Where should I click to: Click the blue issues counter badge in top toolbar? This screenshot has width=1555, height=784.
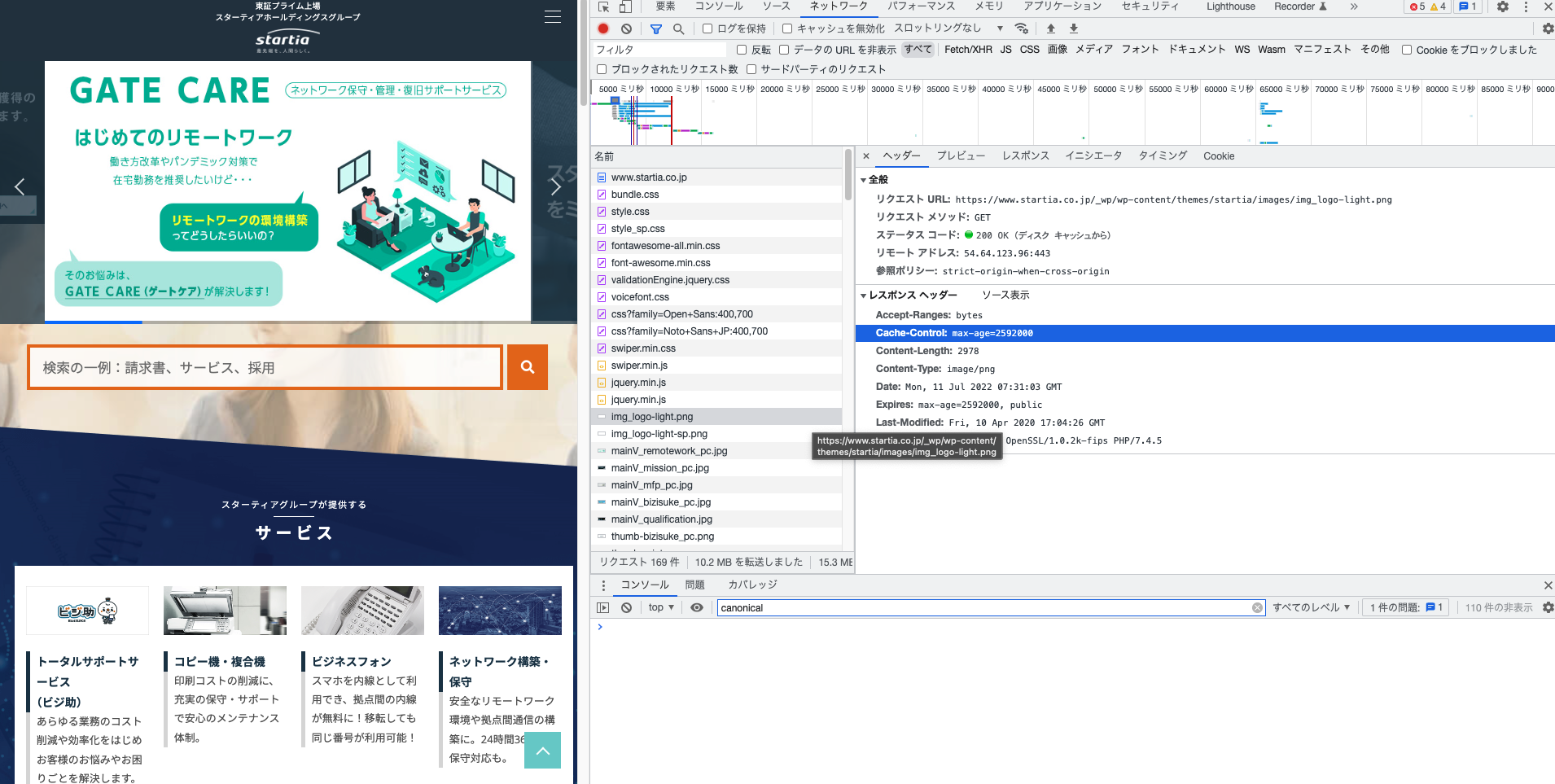point(1468,7)
